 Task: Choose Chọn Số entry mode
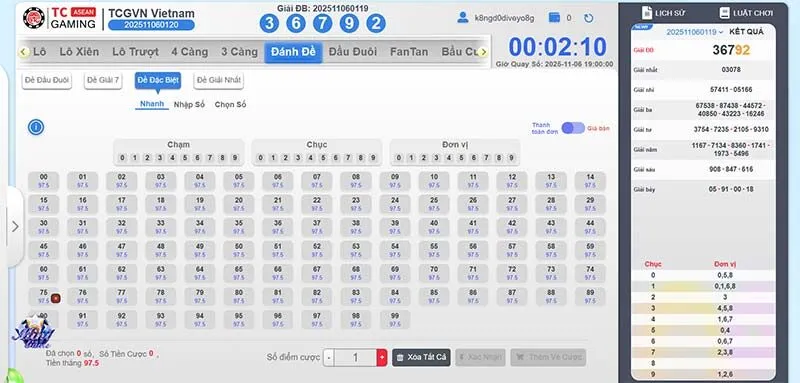coord(230,105)
